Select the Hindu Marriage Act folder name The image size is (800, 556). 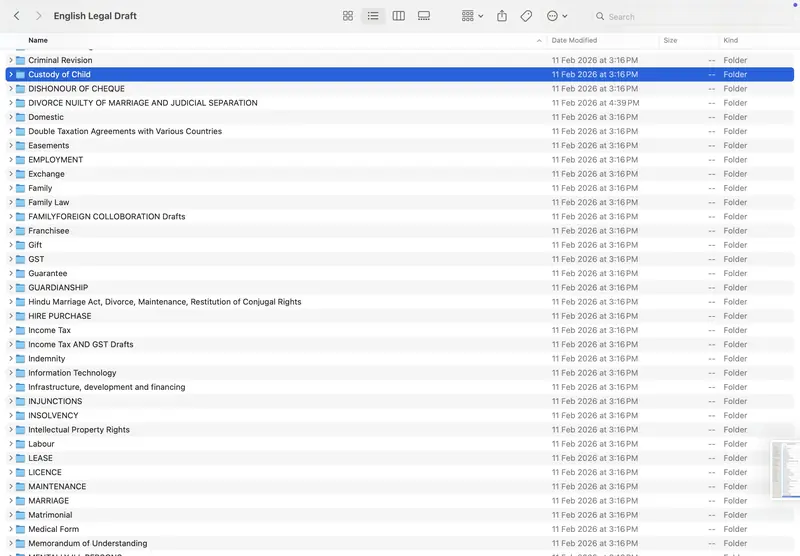point(165,302)
